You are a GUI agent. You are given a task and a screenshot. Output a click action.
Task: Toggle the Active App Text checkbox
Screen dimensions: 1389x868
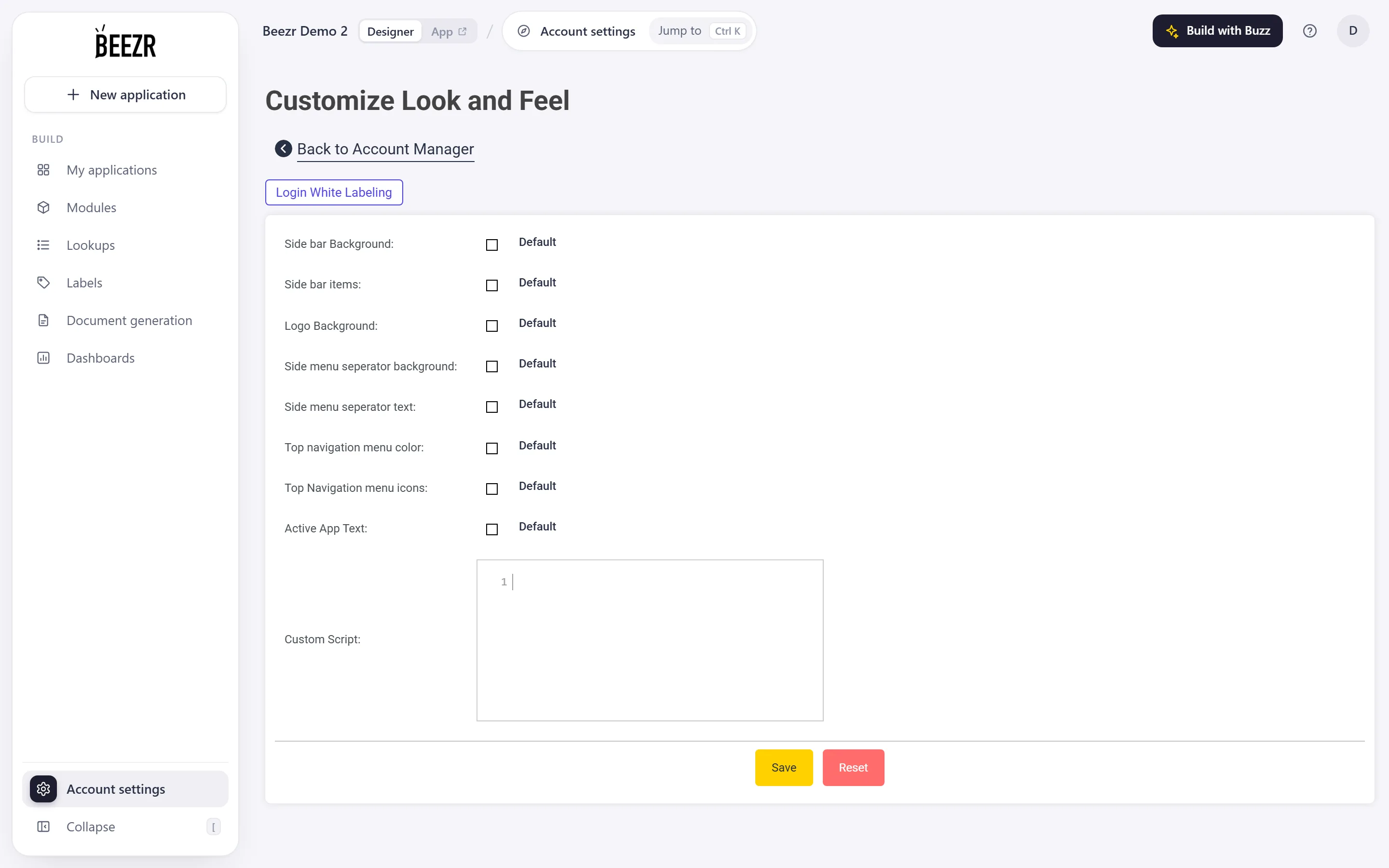[492, 529]
